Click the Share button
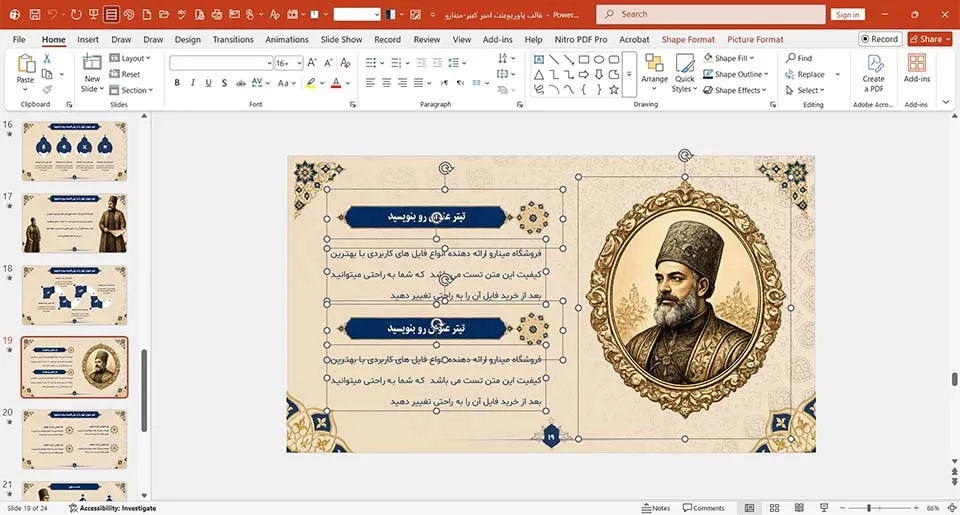Screen dimensions: 960x515 pyautogui.click(x=929, y=39)
